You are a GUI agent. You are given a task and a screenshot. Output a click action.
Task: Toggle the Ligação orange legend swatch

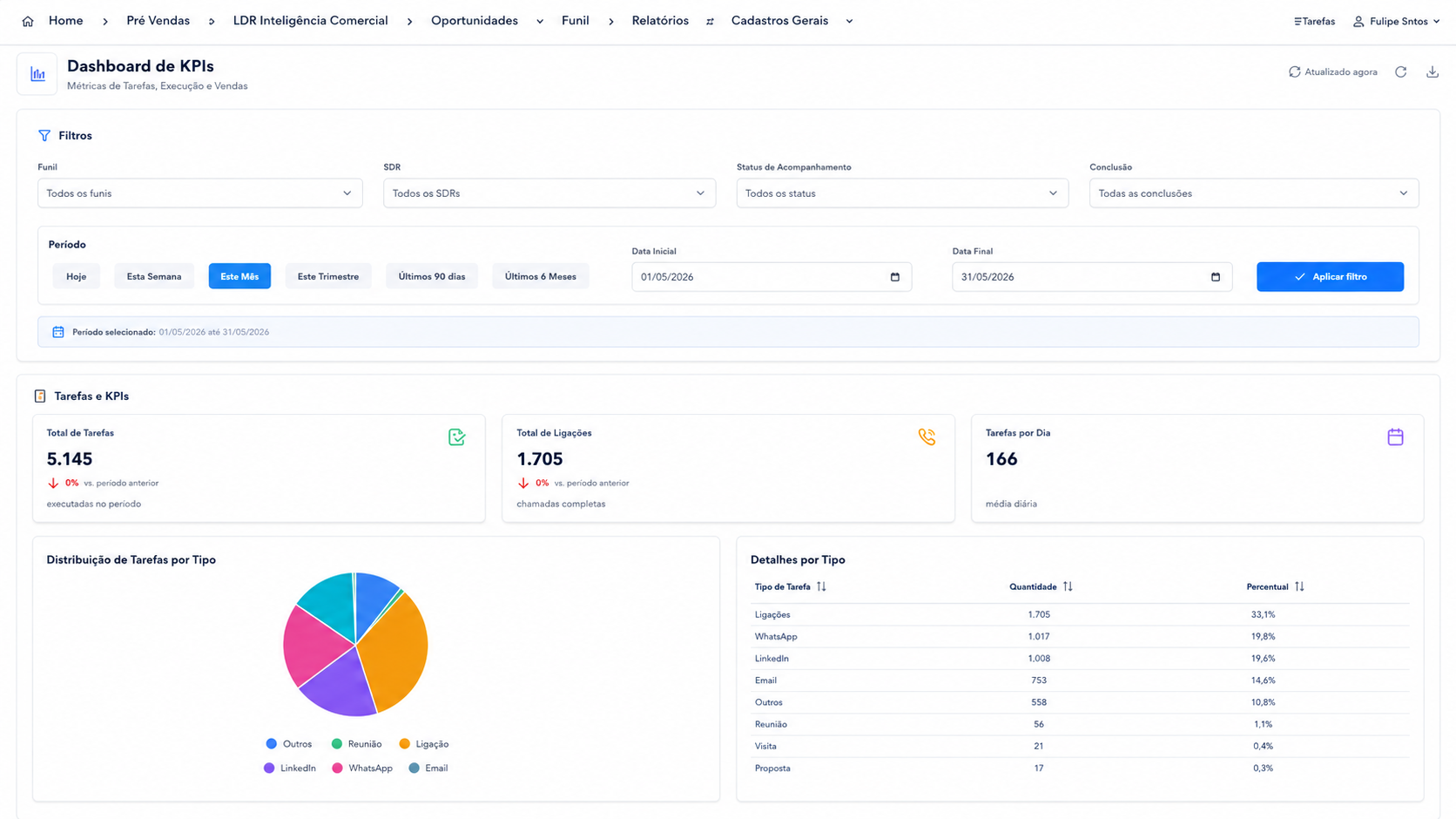pos(404,744)
